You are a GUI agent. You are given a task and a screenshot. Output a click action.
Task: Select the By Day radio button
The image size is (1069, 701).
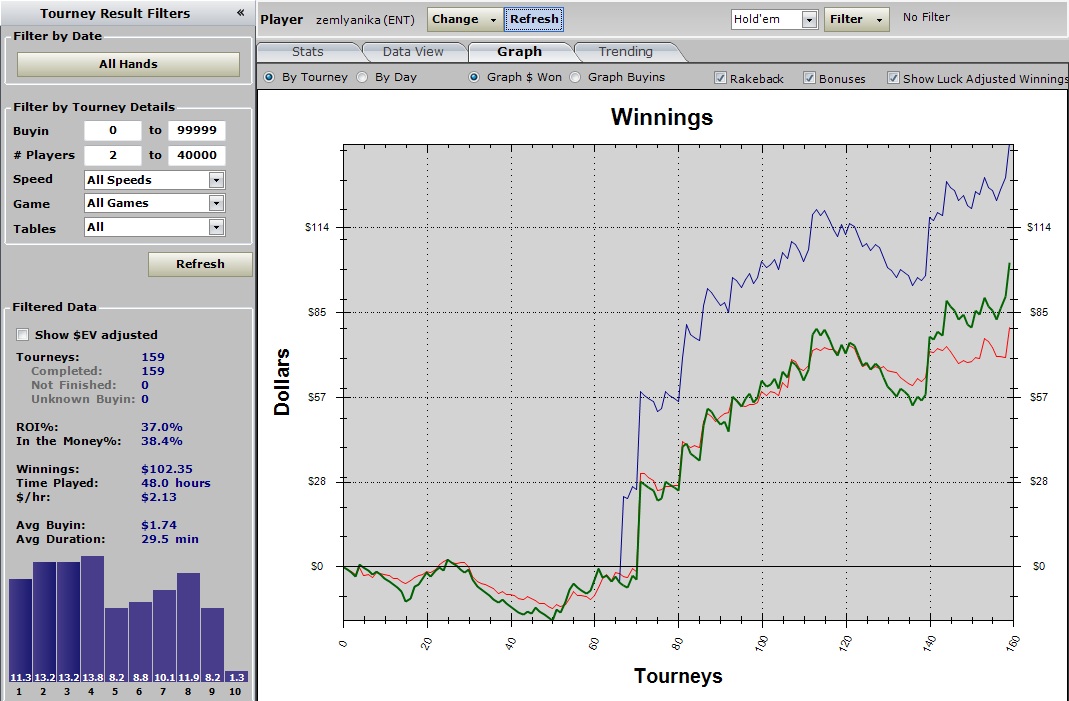tap(362, 77)
